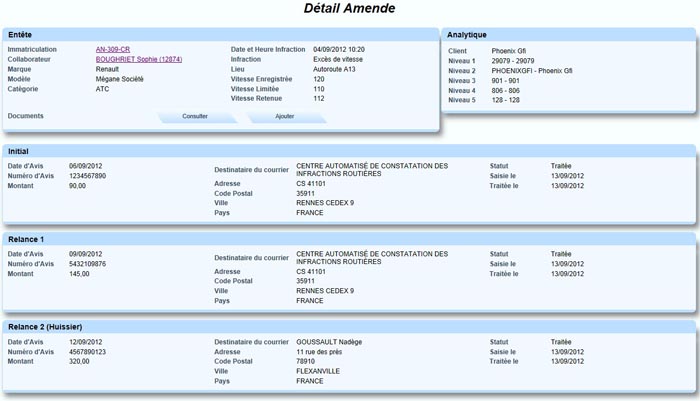Viewport: 700px width, 401px height.
Task: Click the Détail Amende page title
Action: [x=349, y=9]
